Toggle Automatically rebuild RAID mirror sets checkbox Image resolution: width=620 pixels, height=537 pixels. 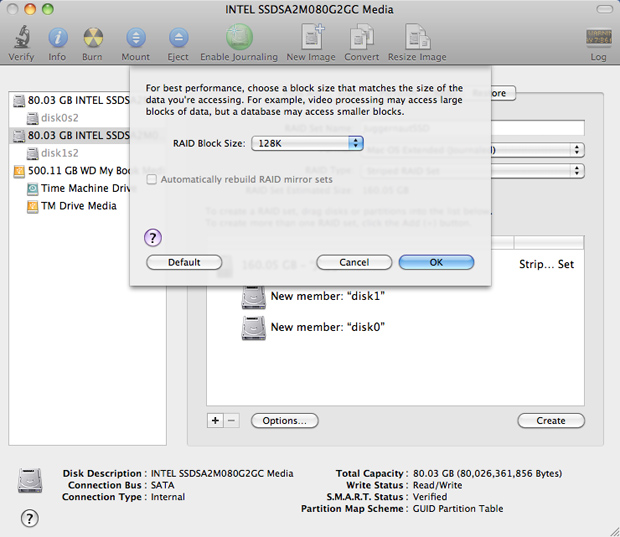(x=152, y=180)
